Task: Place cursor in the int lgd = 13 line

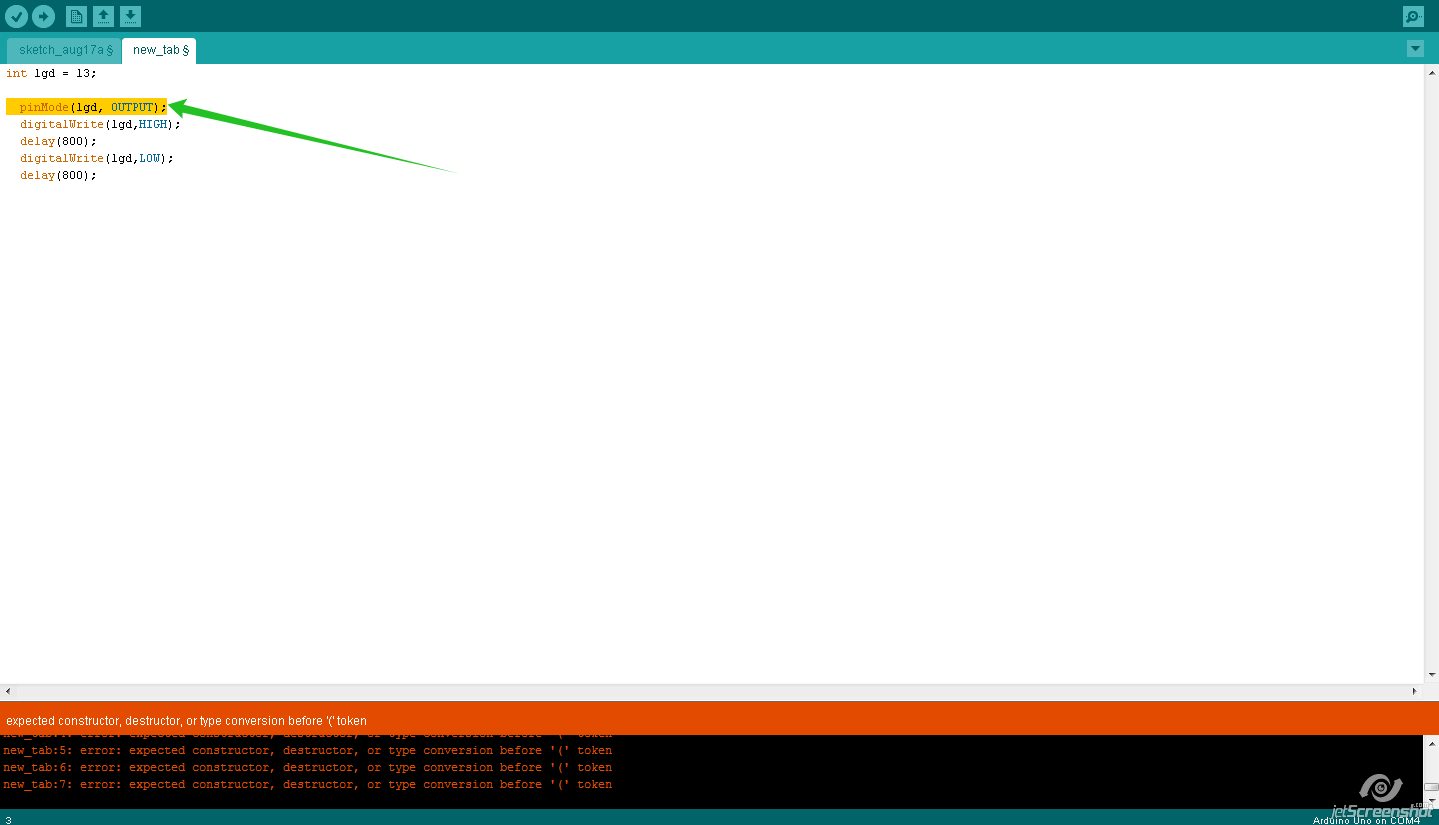Action: [x=51, y=74]
